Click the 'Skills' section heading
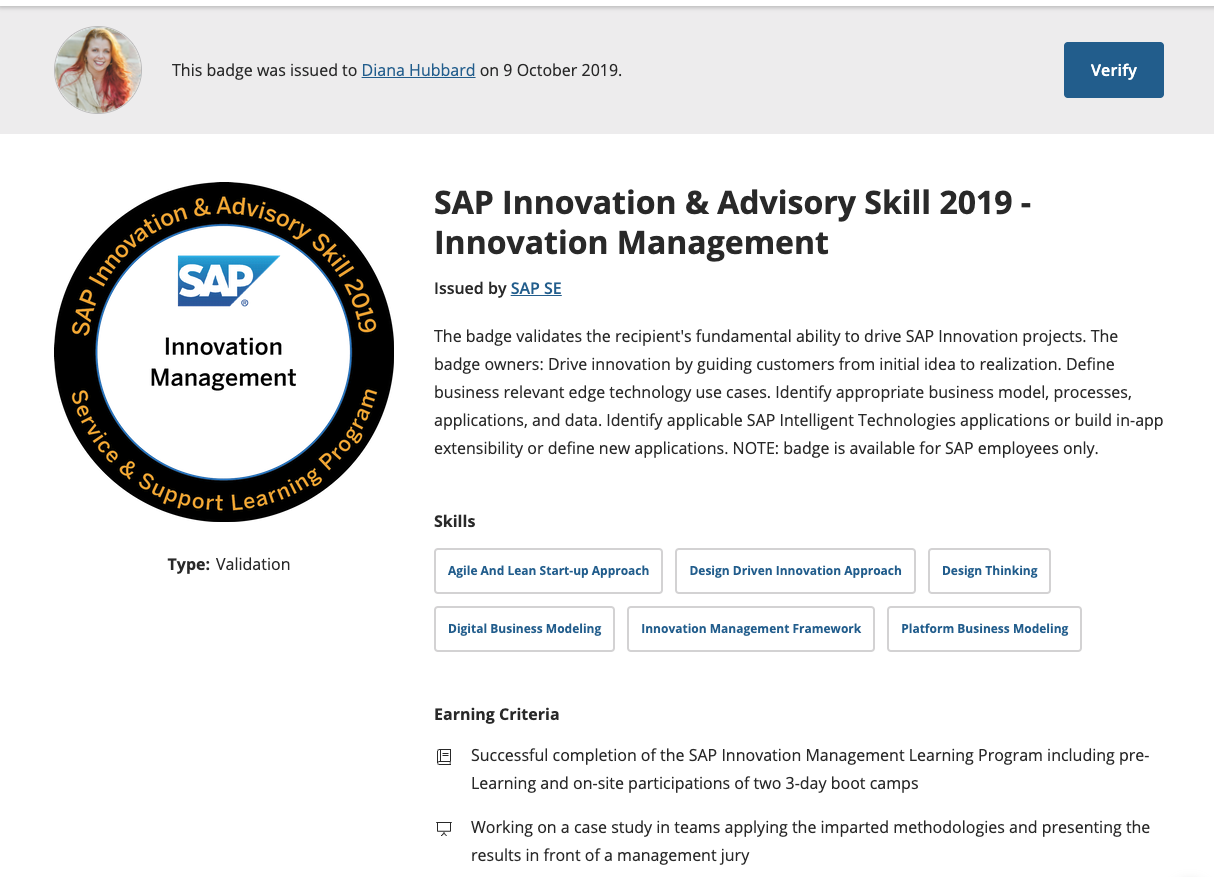1214x877 pixels. (455, 521)
